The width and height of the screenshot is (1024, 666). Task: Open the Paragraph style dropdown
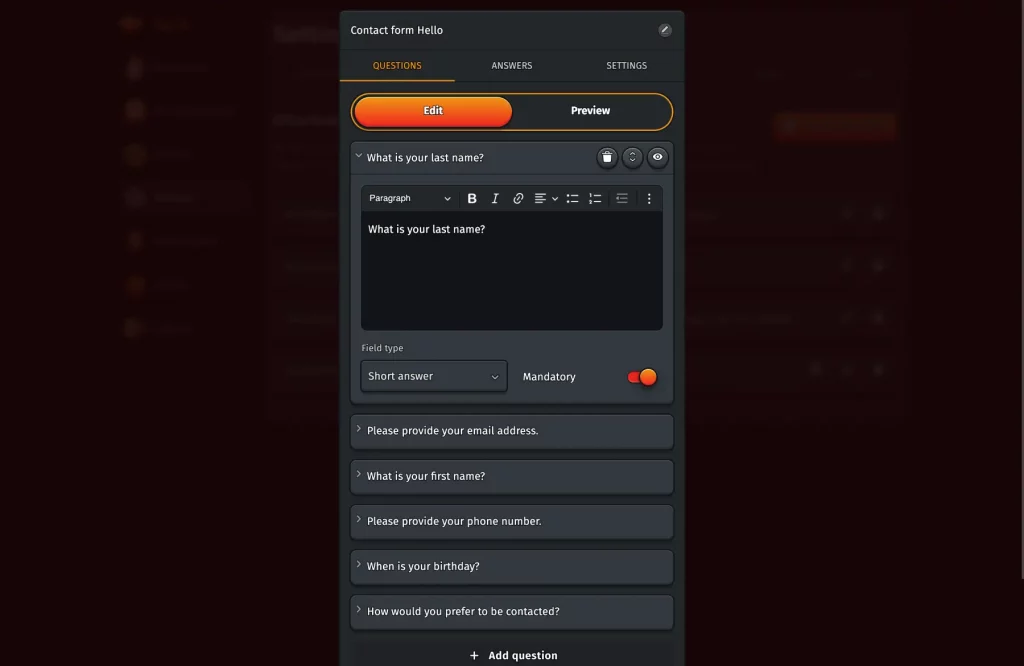(x=410, y=198)
